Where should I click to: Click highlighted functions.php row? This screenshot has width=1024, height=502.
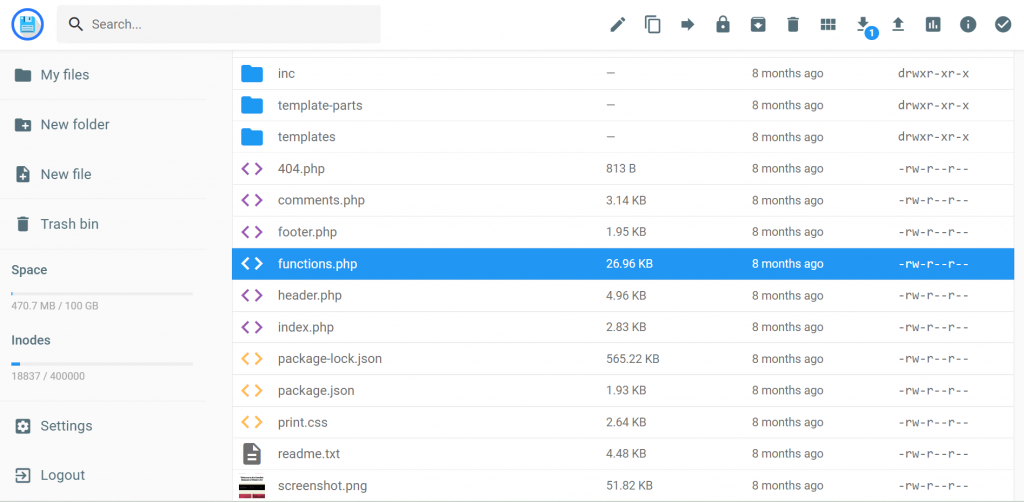point(623,264)
